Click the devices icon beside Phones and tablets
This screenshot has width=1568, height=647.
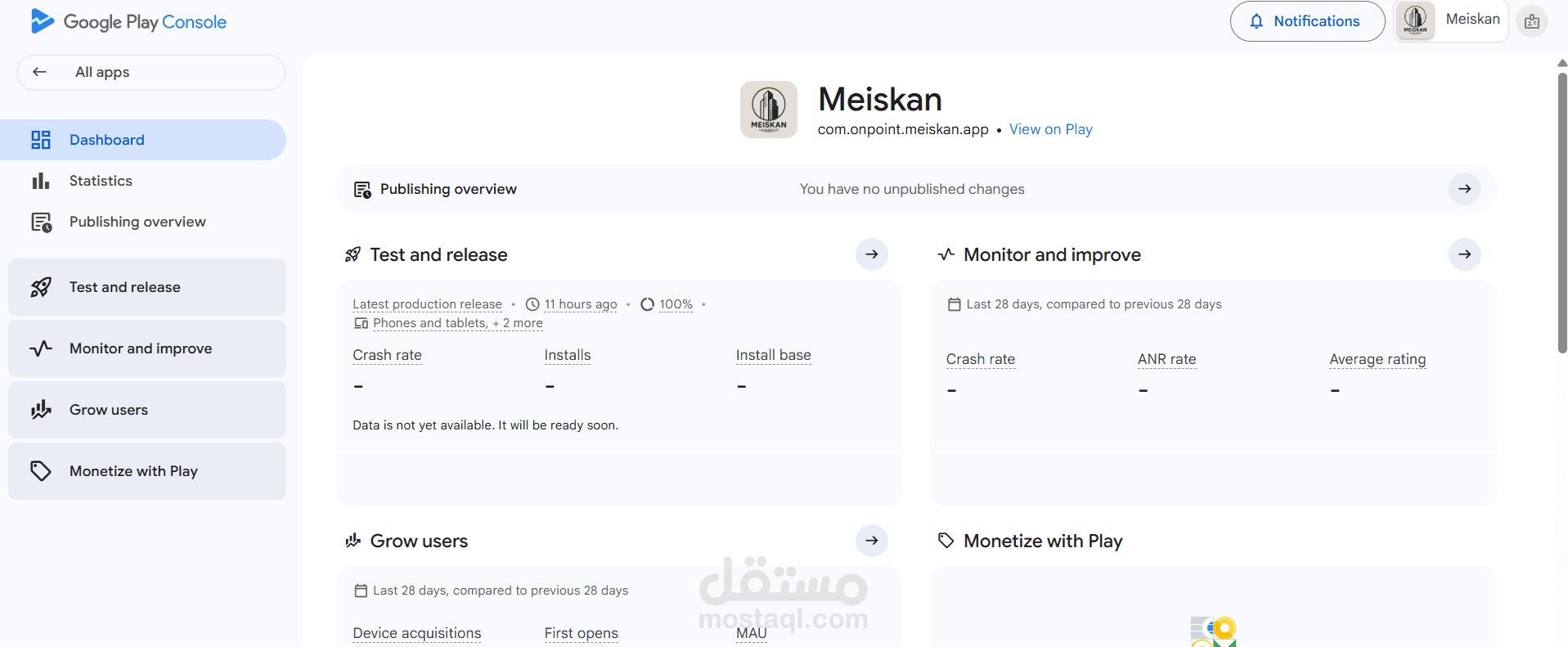coord(361,323)
